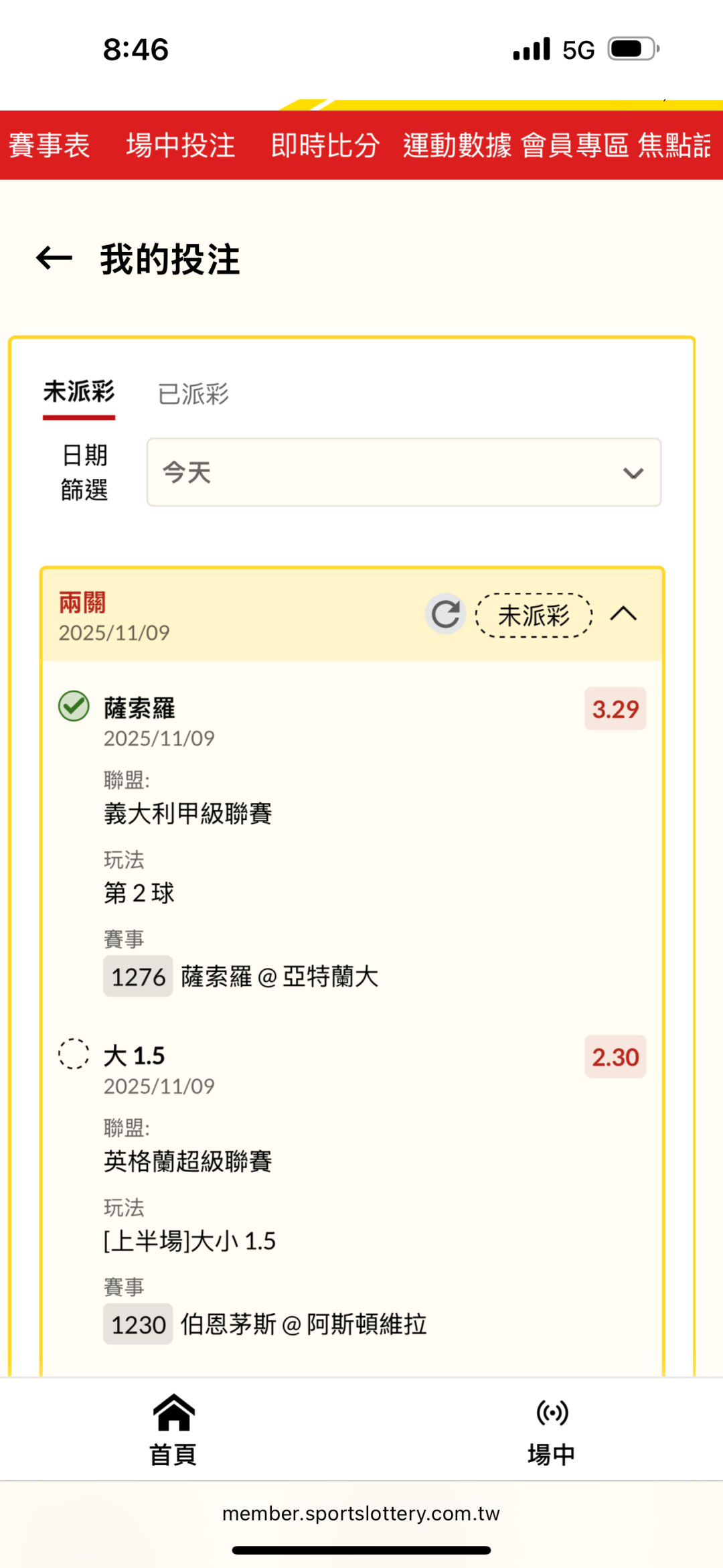Tap the dashed pending circle beside 大 1.5

coord(74,1054)
